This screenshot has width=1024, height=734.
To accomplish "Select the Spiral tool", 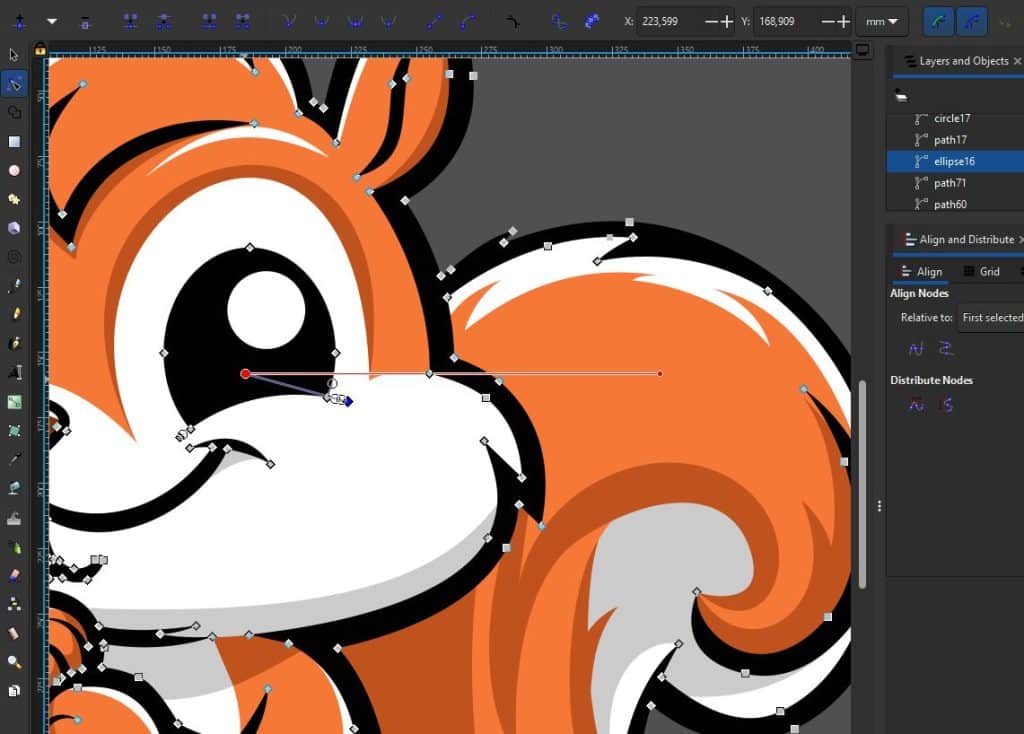I will click(x=14, y=257).
